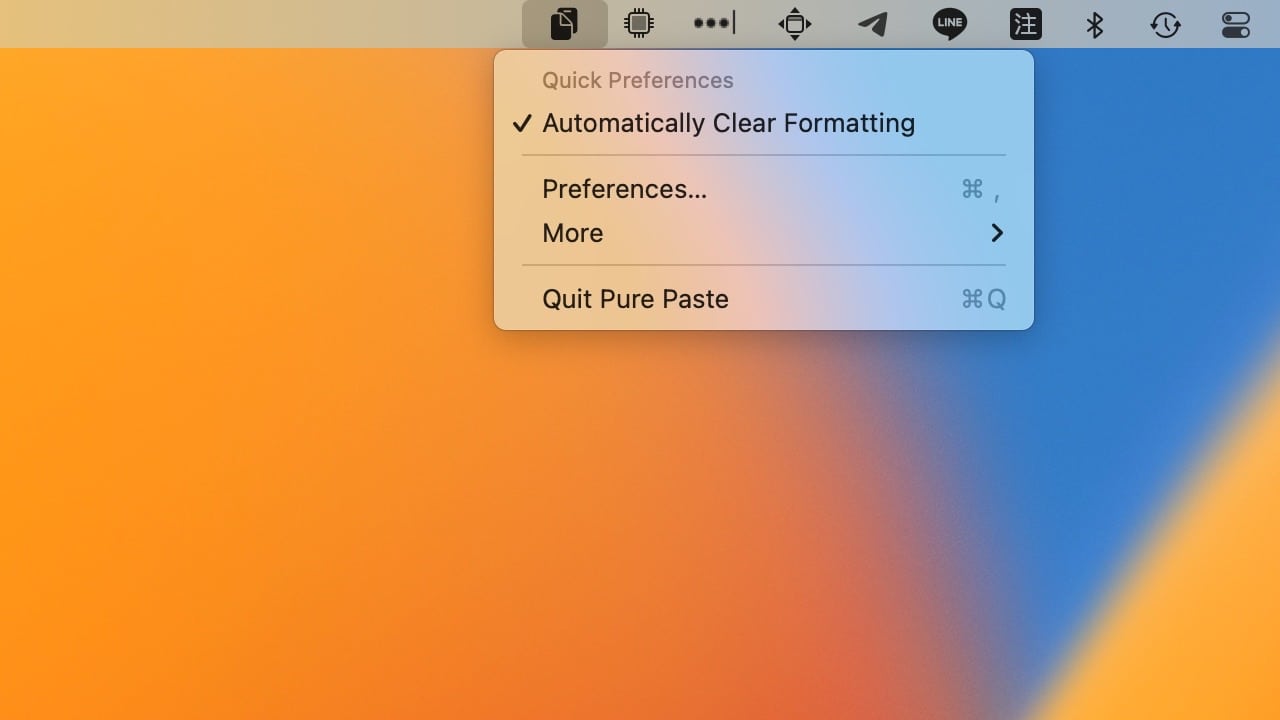This screenshot has width=1280, height=720.
Task: Click the three-dots hidden items menu bar icon
Action: click(x=715, y=23)
